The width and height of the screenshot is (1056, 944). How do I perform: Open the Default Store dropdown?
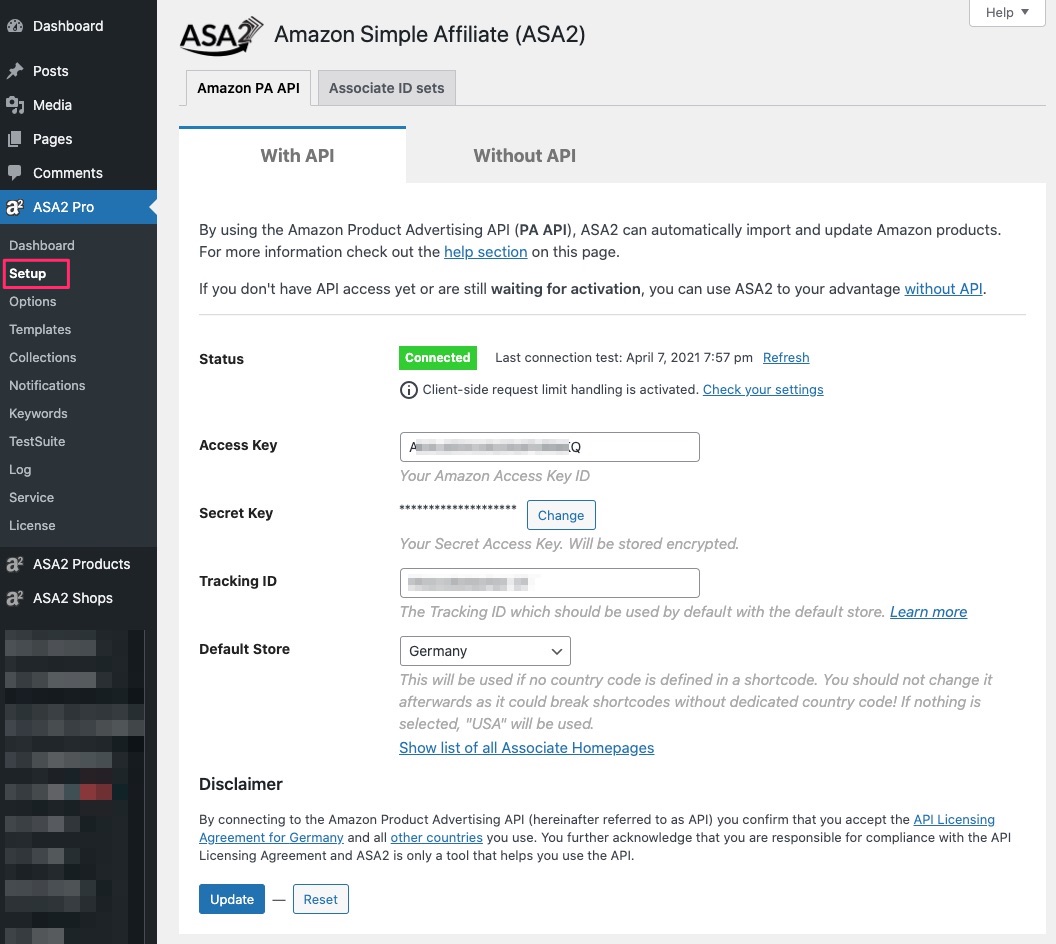pyautogui.click(x=485, y=651)
